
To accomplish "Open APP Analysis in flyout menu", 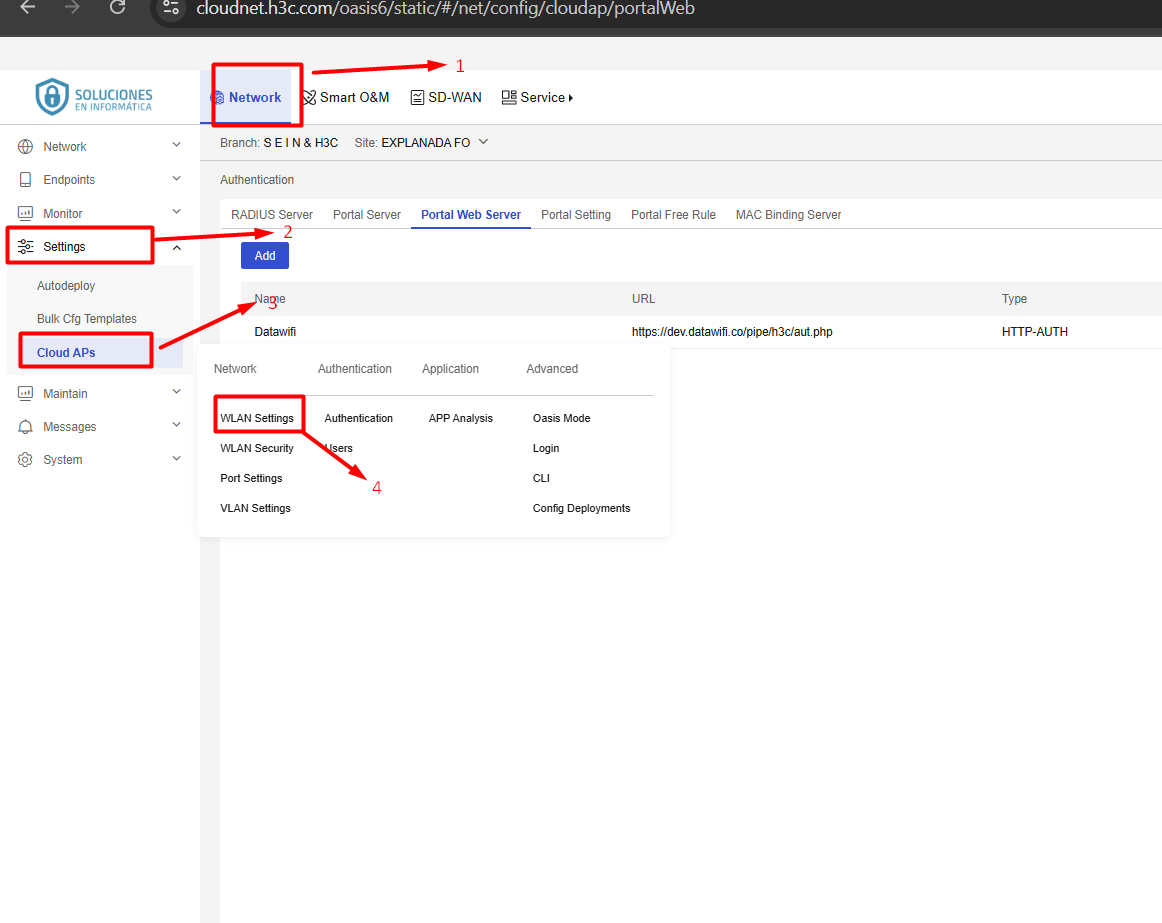I will coord(460,418).
